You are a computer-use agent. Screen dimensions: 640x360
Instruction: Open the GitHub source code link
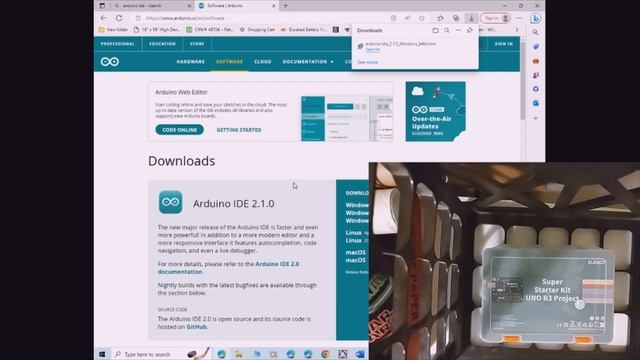[x=196, y=327]
